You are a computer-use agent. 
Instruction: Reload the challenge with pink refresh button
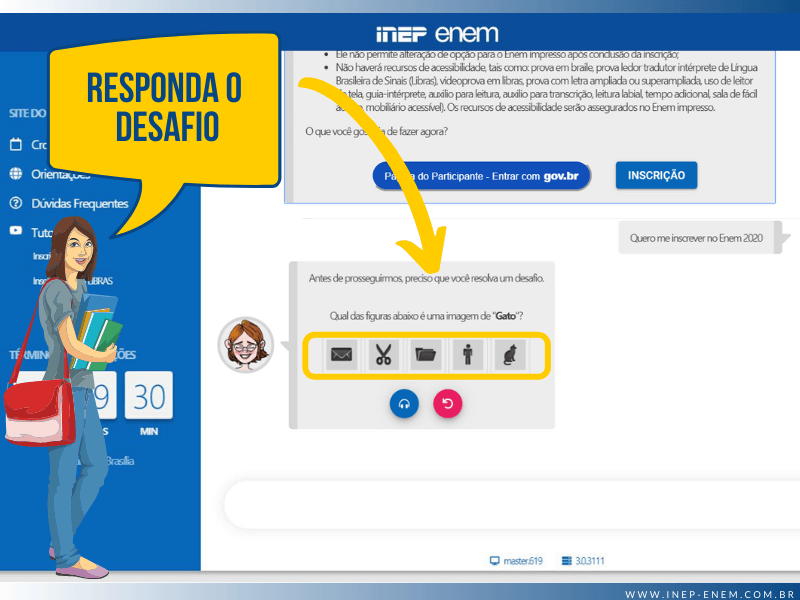pyautogui.click(x=447, y=404)
